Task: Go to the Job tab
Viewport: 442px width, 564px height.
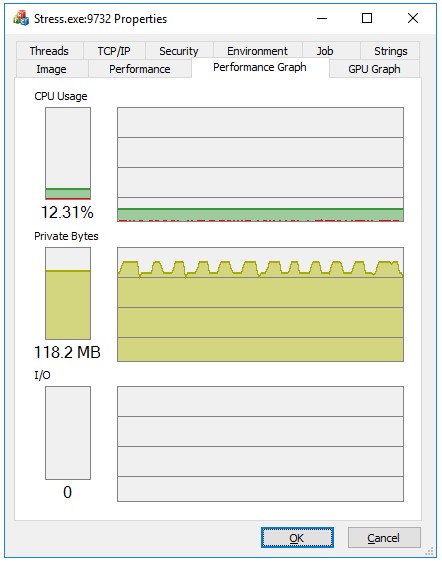Action: (325, 51)
